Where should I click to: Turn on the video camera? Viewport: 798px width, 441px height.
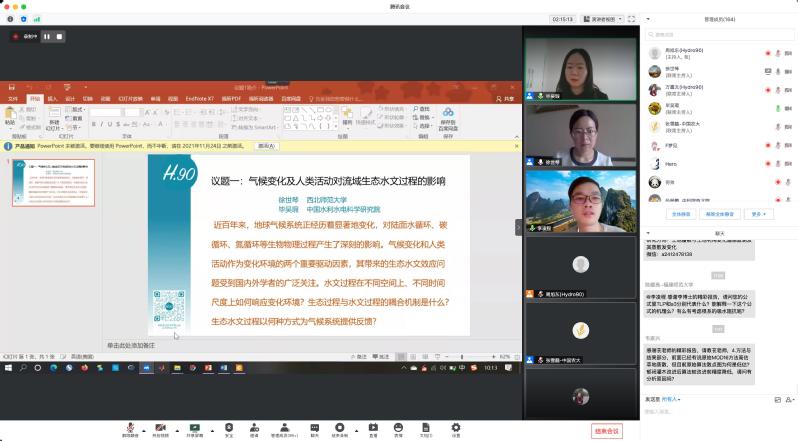point(160,427)
